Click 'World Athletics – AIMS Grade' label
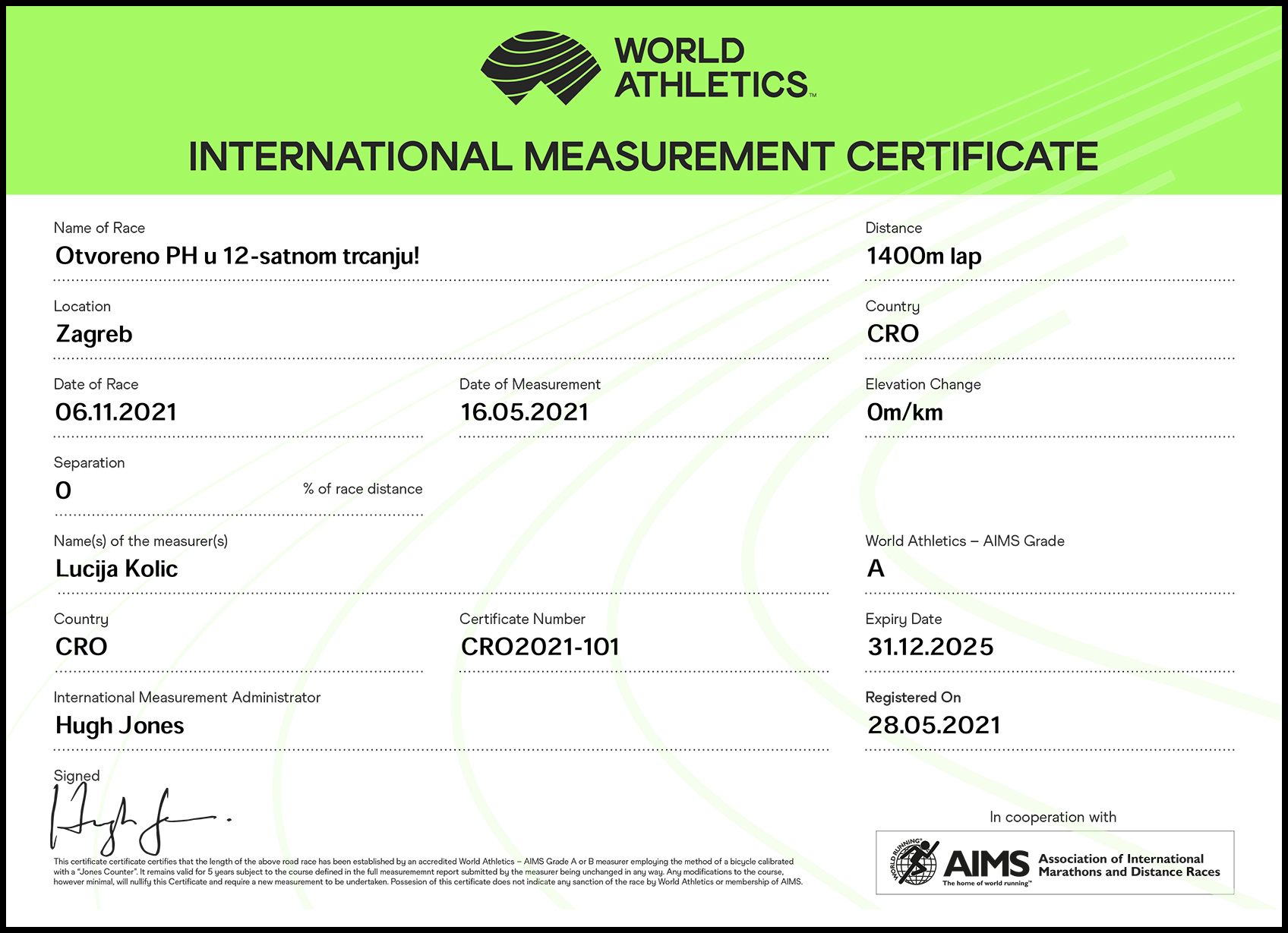 point(965,541)
